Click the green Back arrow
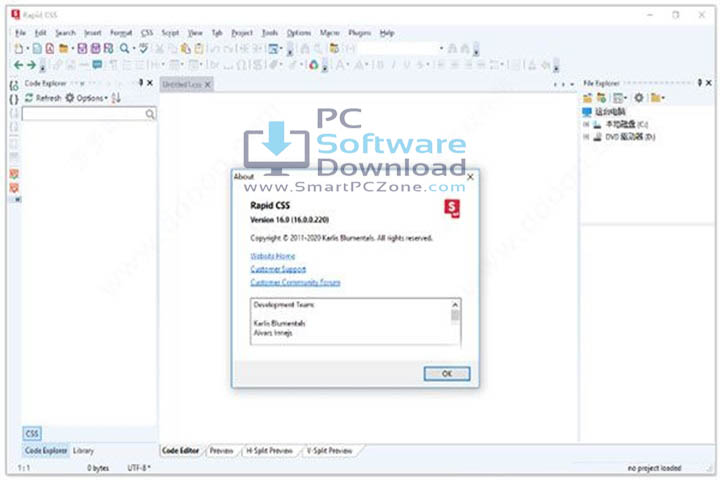This screenshot has width=720, height=480. pyautogui.click(x=18, y=65)
